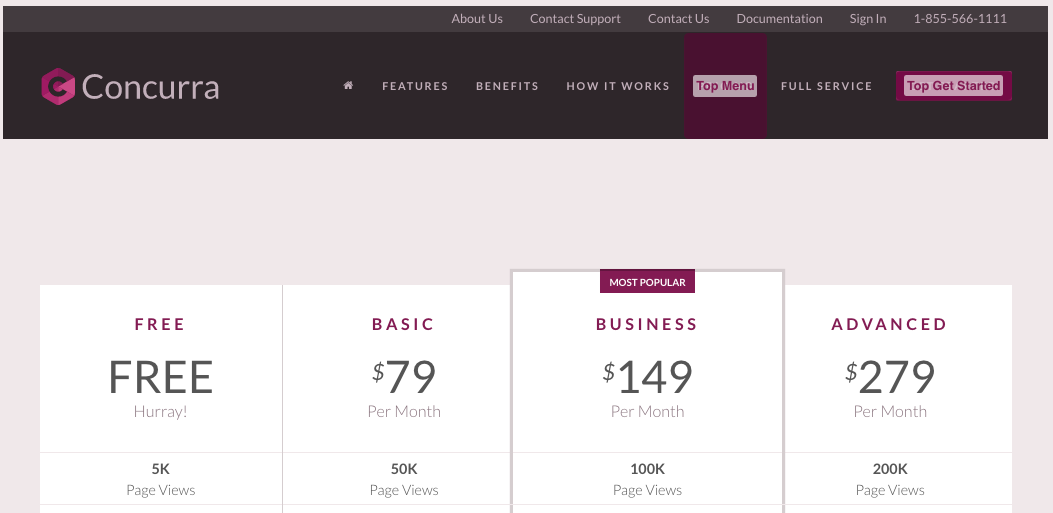The image size is (1053, 513).
Task: Click the Most Popular badge
Action: coord(647,282)
